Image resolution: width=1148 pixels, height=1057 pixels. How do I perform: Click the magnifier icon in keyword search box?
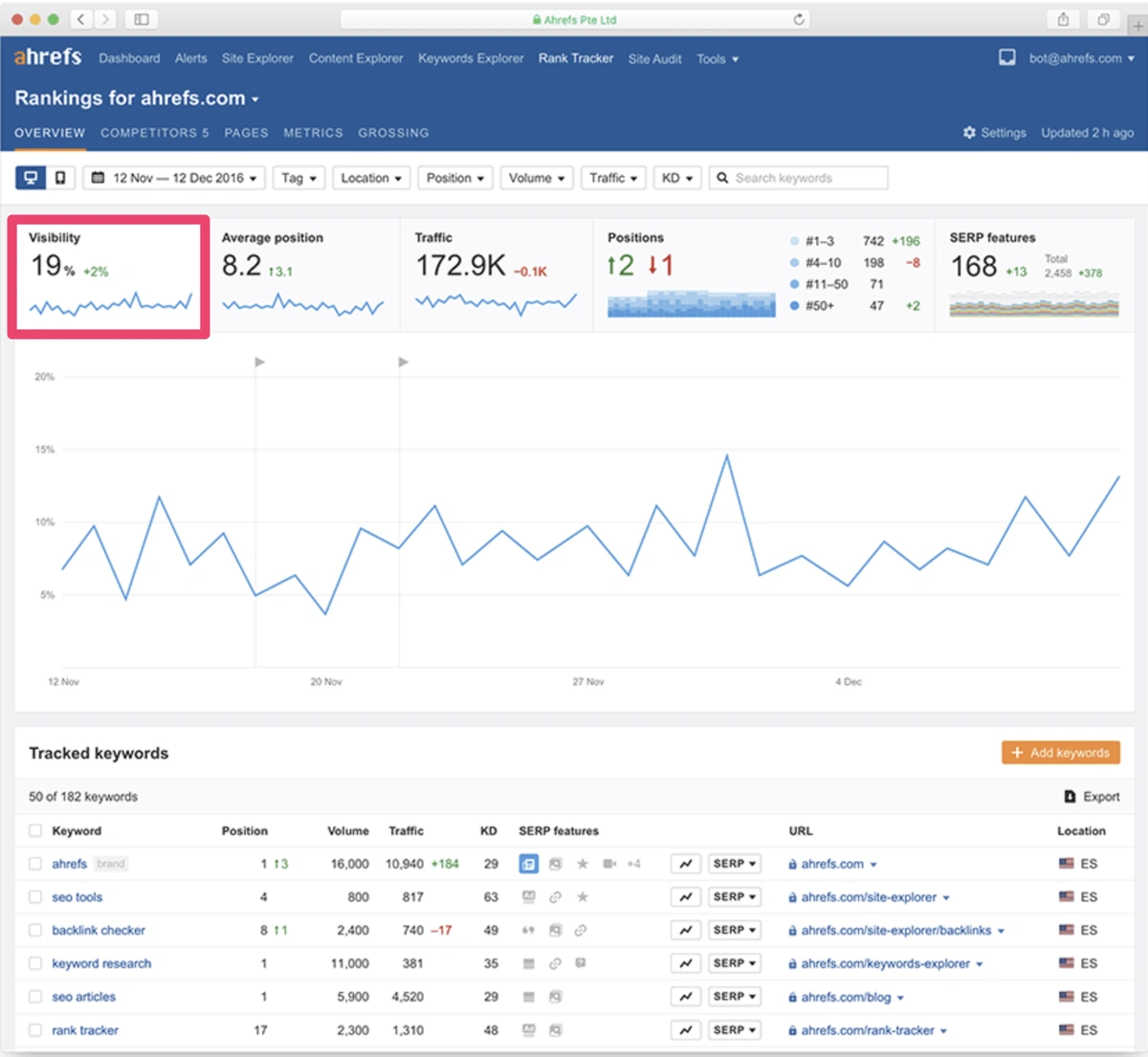point(722,177)
